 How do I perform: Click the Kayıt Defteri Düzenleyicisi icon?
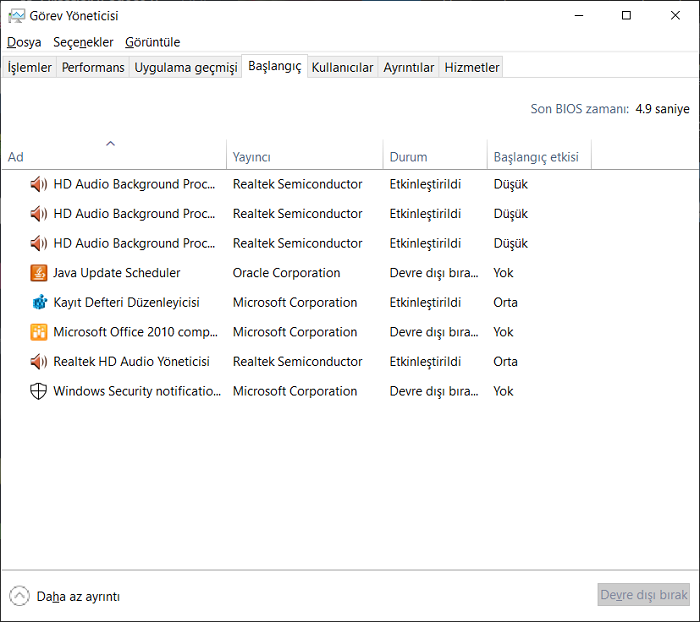pyautogui.click(x=39, y=302)
